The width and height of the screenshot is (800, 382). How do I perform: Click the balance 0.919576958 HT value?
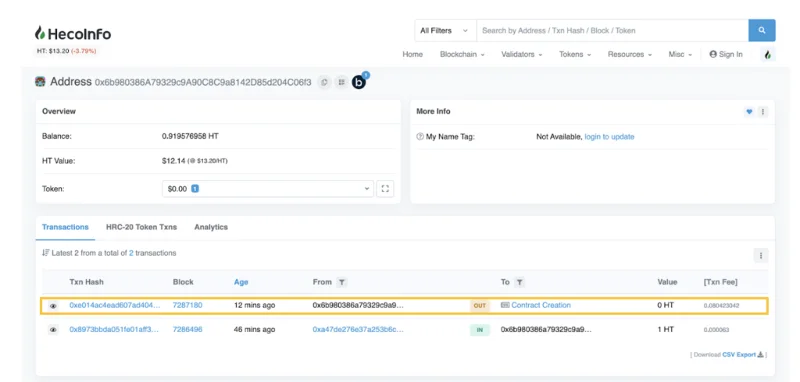190,137
